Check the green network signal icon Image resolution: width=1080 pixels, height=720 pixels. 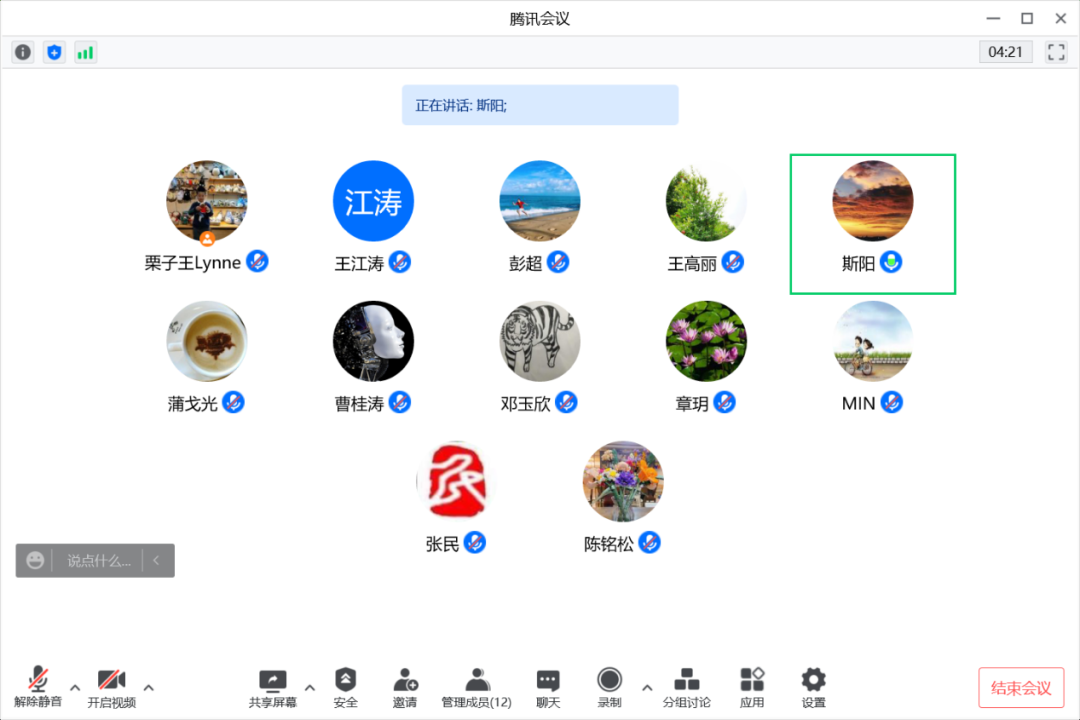click(85, 52)
